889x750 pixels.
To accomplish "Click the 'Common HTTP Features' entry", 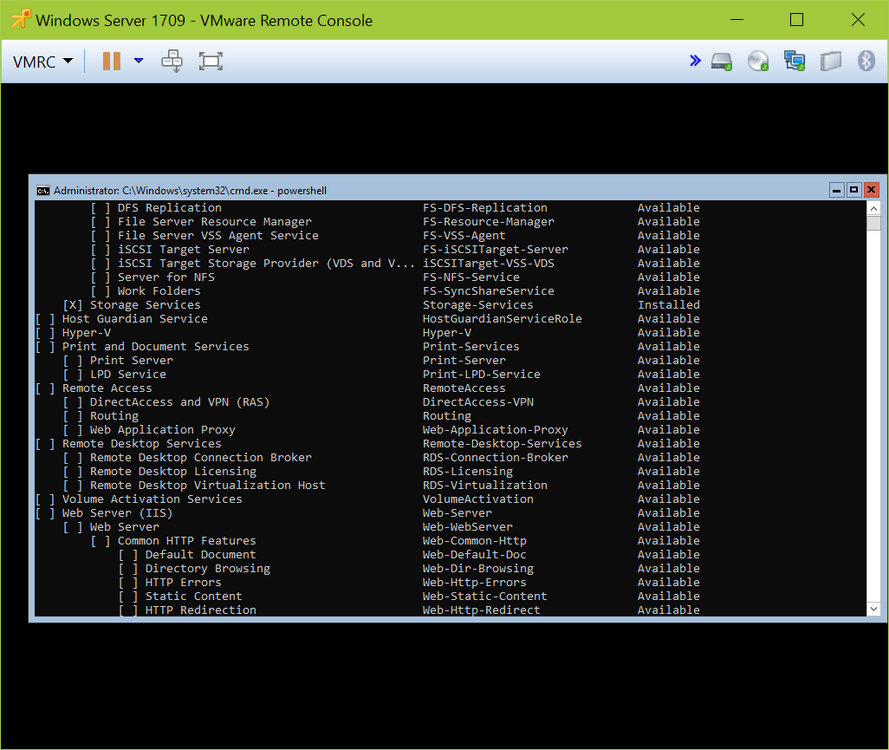I will [x=187, y=541].
